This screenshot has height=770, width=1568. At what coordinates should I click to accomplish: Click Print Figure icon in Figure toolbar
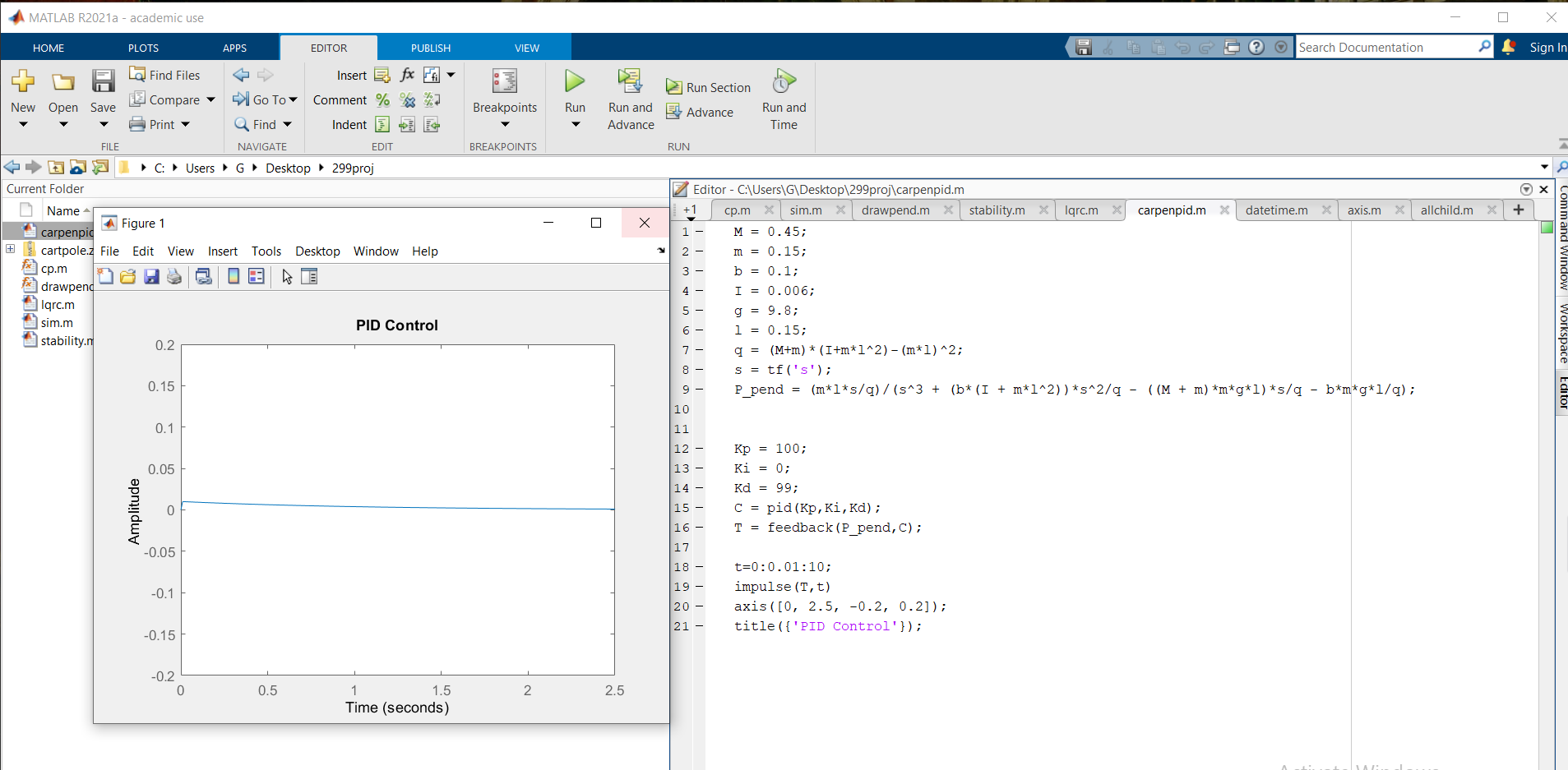[x=174, y=277]
